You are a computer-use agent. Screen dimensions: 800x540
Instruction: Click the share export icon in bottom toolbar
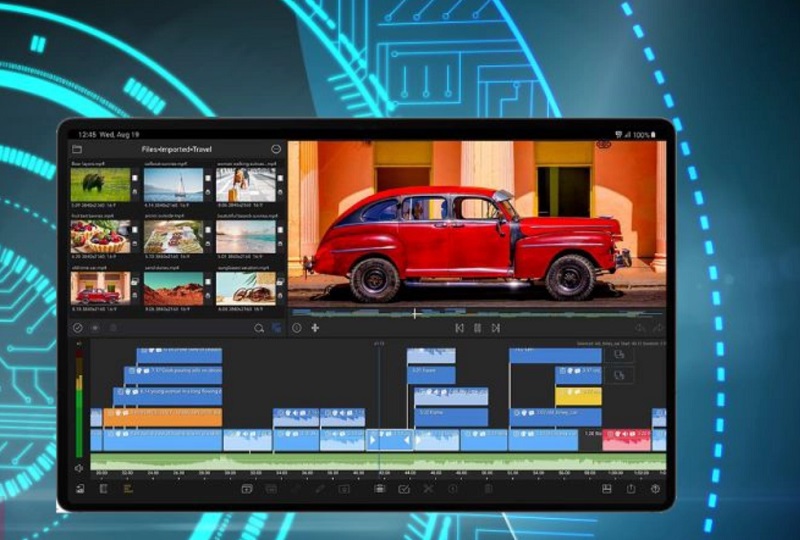631,489
